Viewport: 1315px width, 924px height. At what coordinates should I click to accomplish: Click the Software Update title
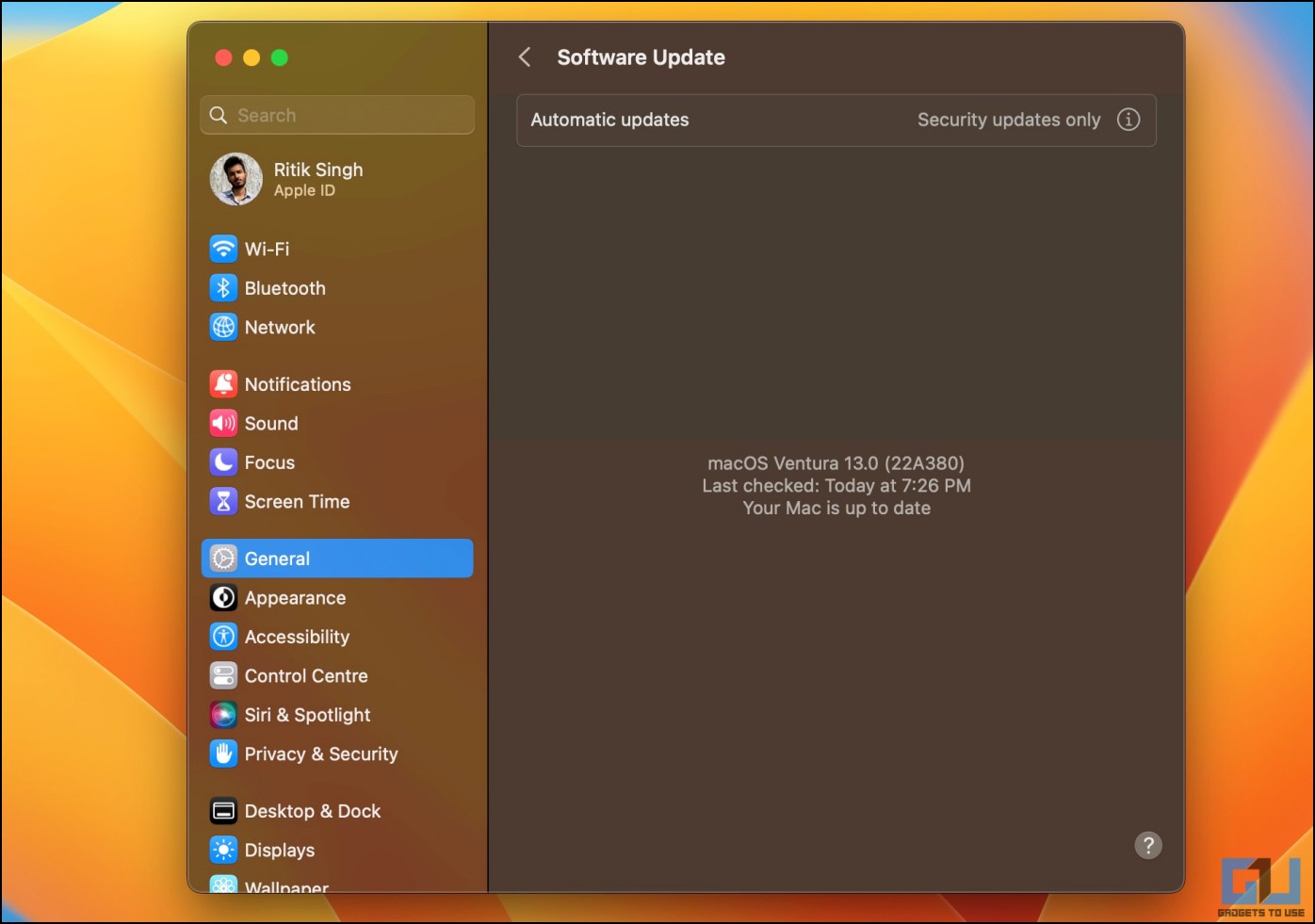click(641, 57)
